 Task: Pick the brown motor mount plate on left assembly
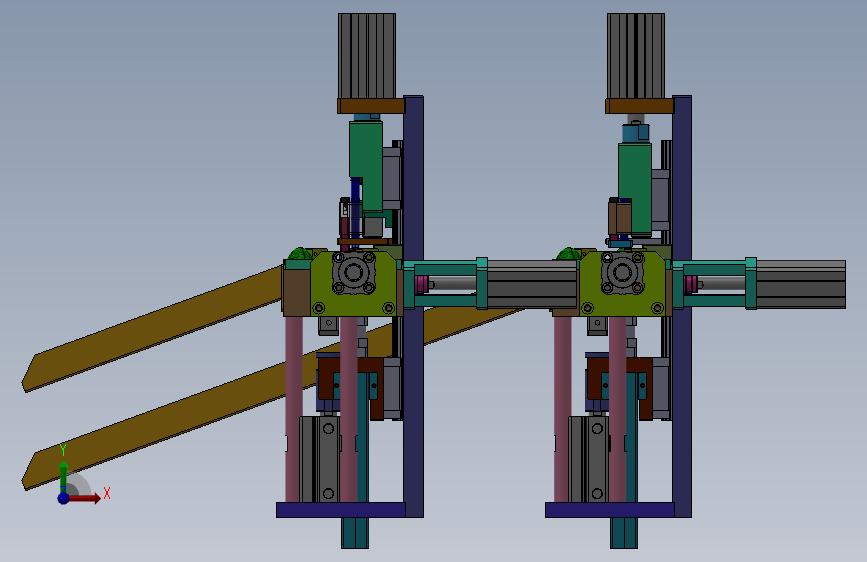371,106
